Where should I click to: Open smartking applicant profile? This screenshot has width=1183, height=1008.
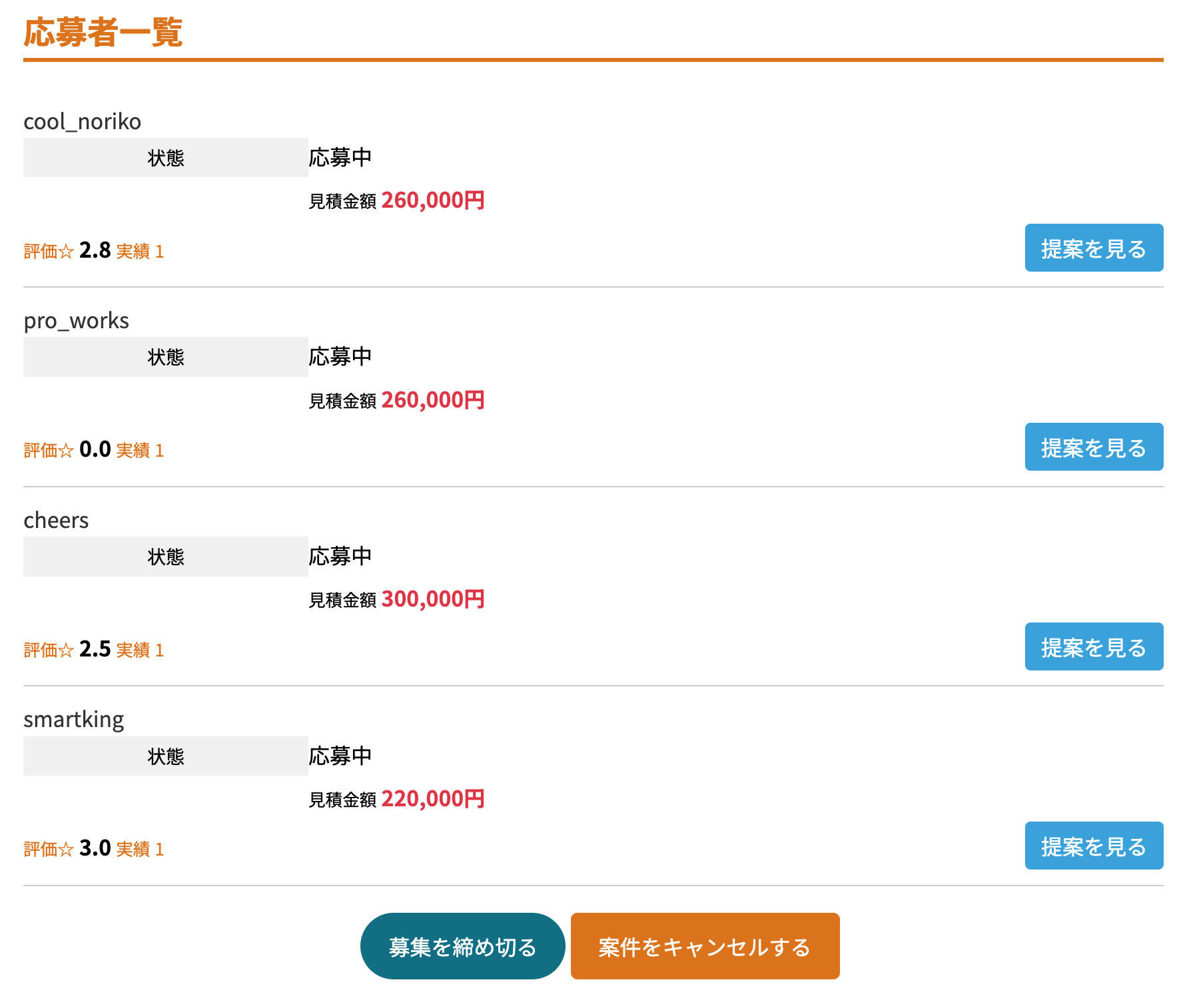coord(73,720)
